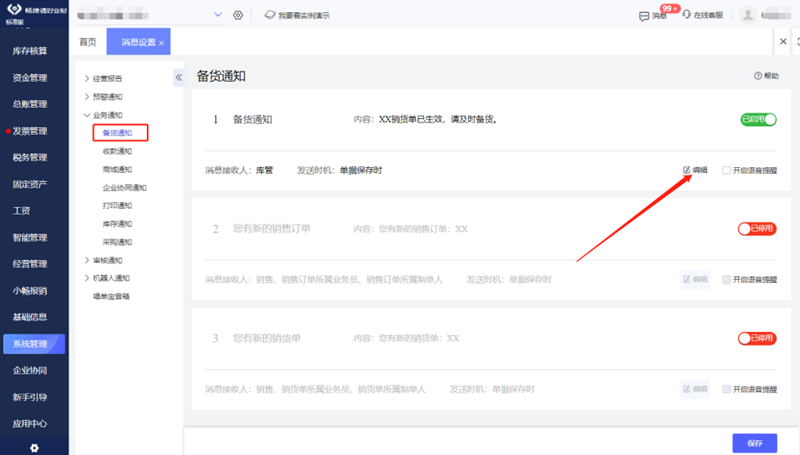Expand the 预警通知 tree node
The height and width of the screenshot is (455, 800).
pyautogui.click(x=87, y=97)
